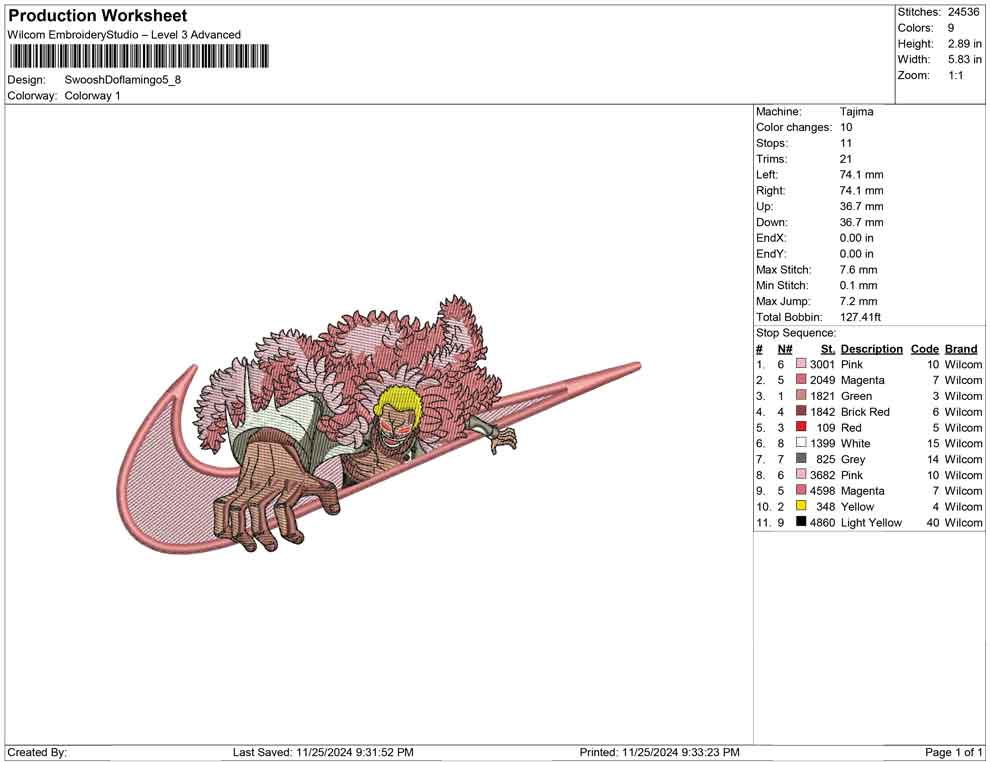The image size is (990, 762).
Task: Pick the red swatch for thread 109
Action: 801,427
